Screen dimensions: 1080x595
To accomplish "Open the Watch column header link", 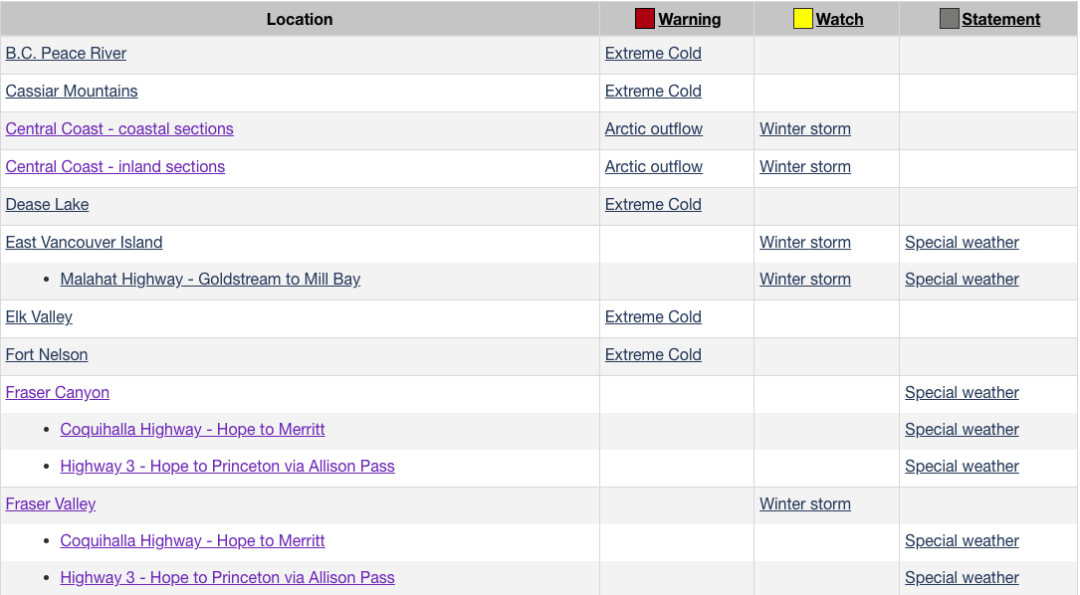I will pos(839,19).
